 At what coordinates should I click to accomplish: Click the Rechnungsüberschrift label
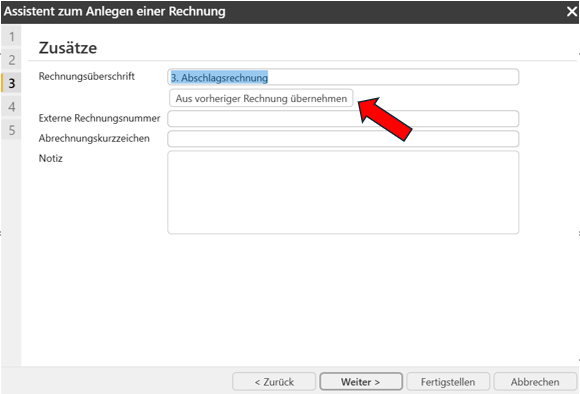[x=87, y=76]
